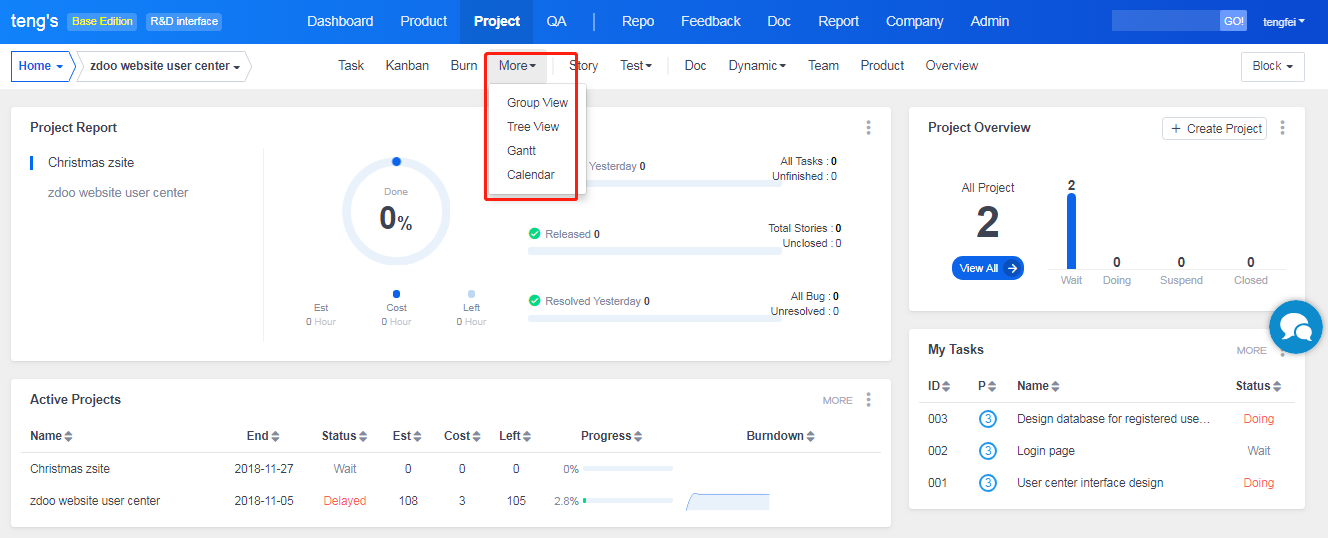Expand the Block dropdown button
This screenshot has height=538, width=1328.
point(1272,66)
